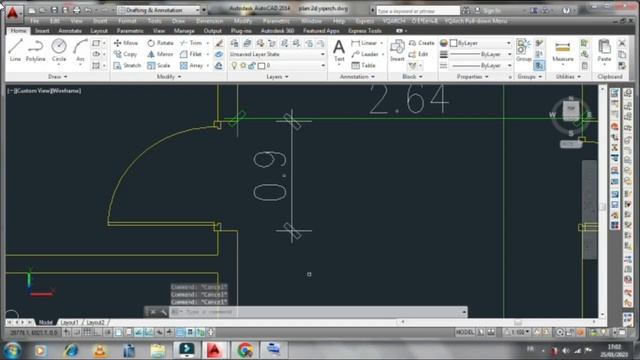
Task: Open Google Chrome from taskbar
Action: pyautogui.click(x=245, y=350)
